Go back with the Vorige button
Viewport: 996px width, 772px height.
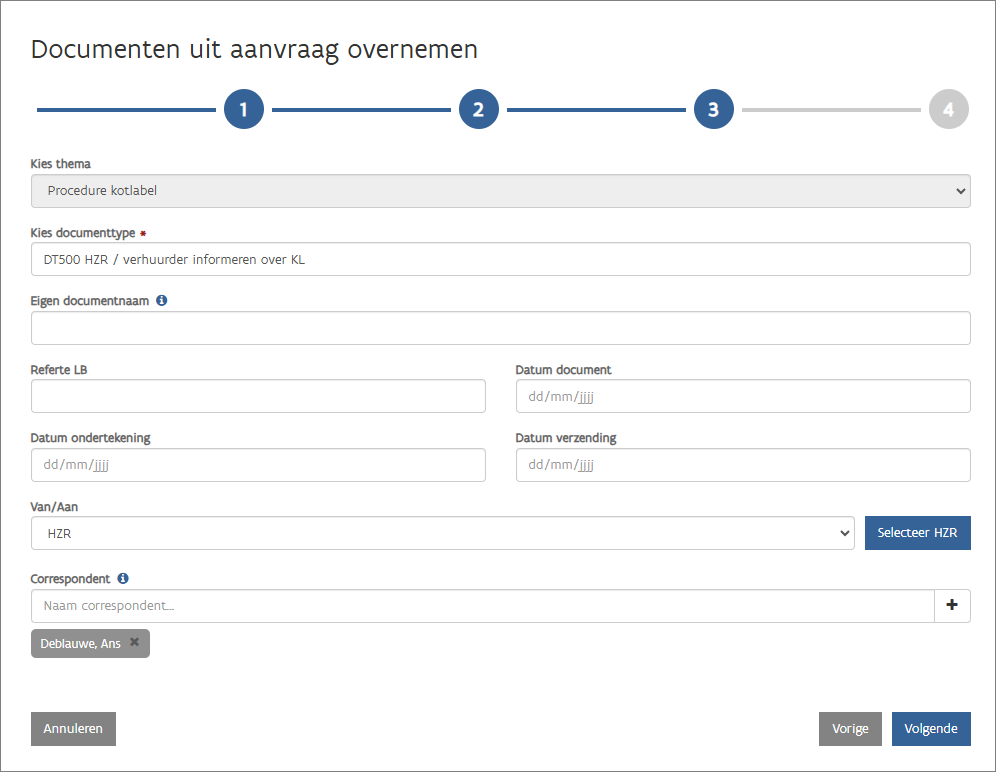pos(850,729)
